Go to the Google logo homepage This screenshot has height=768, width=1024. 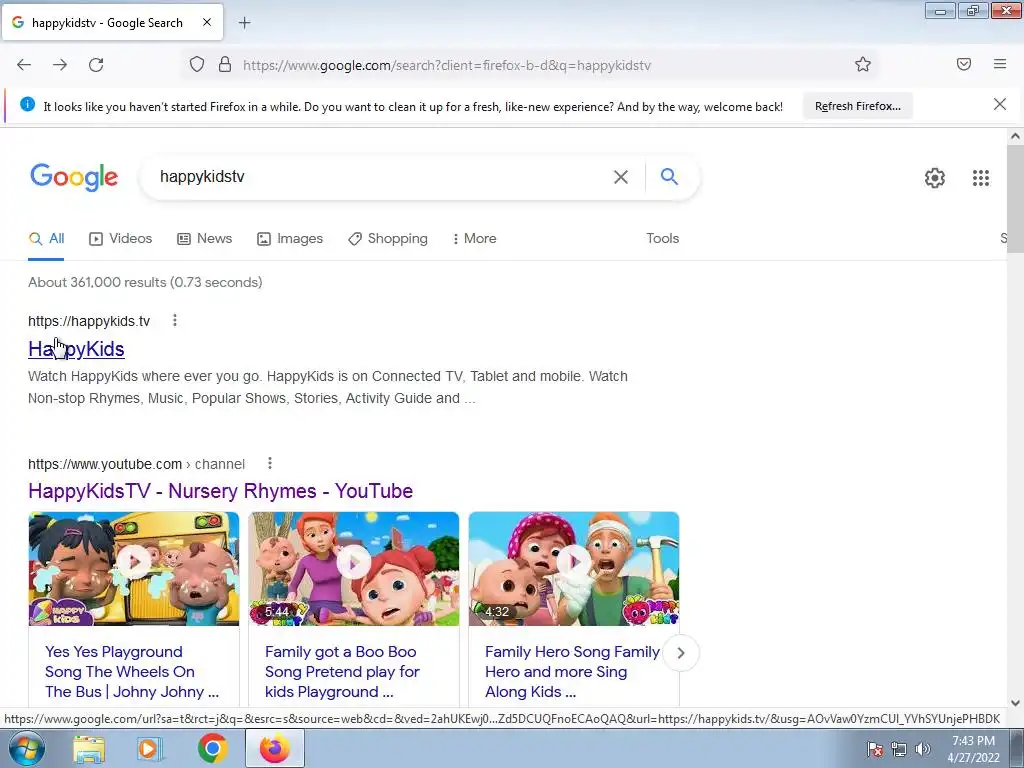pyautogui.click(x=74, y=177)
